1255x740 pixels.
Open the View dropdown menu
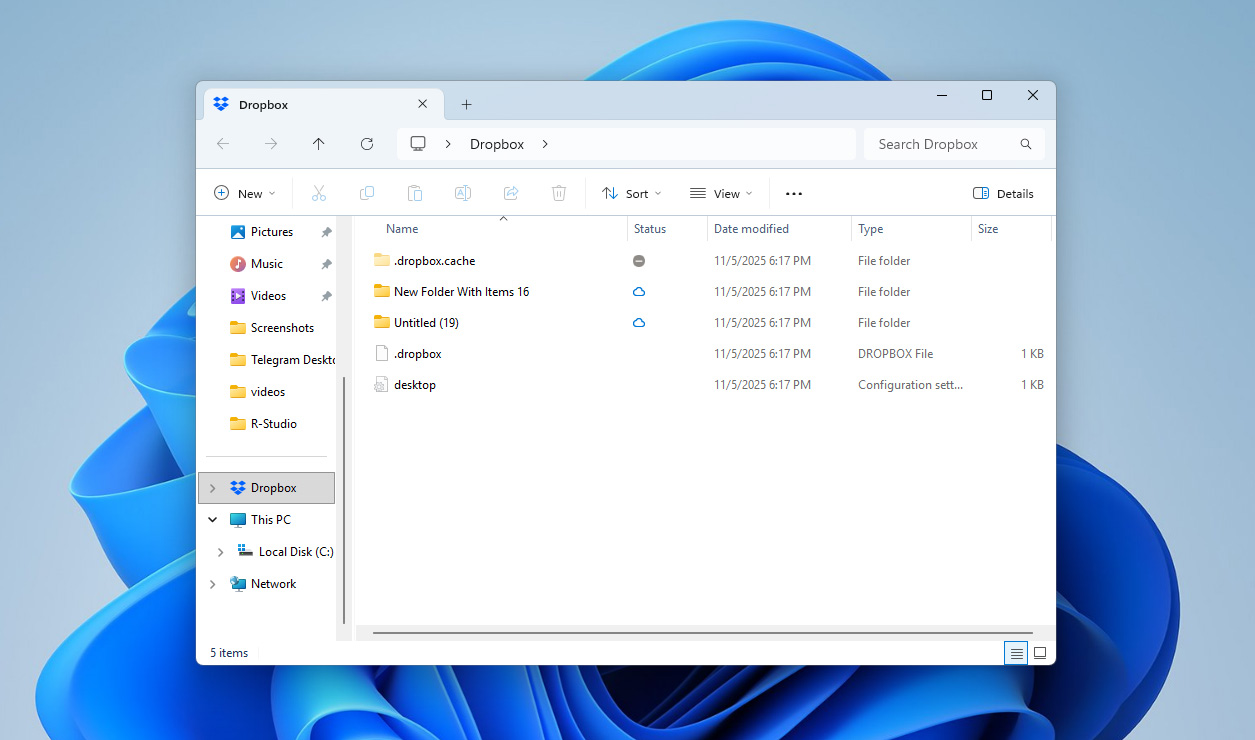tap(721, 192)
